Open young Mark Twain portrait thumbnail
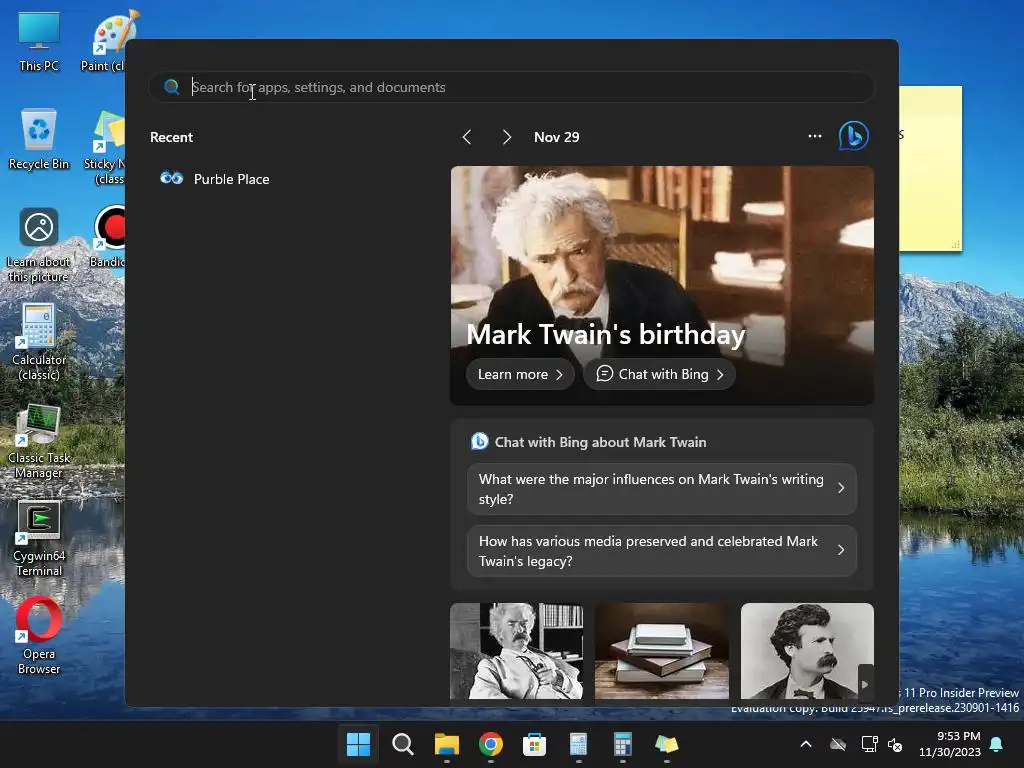The width and height of the screenshot is (1024, 768). tap(807, 651)
